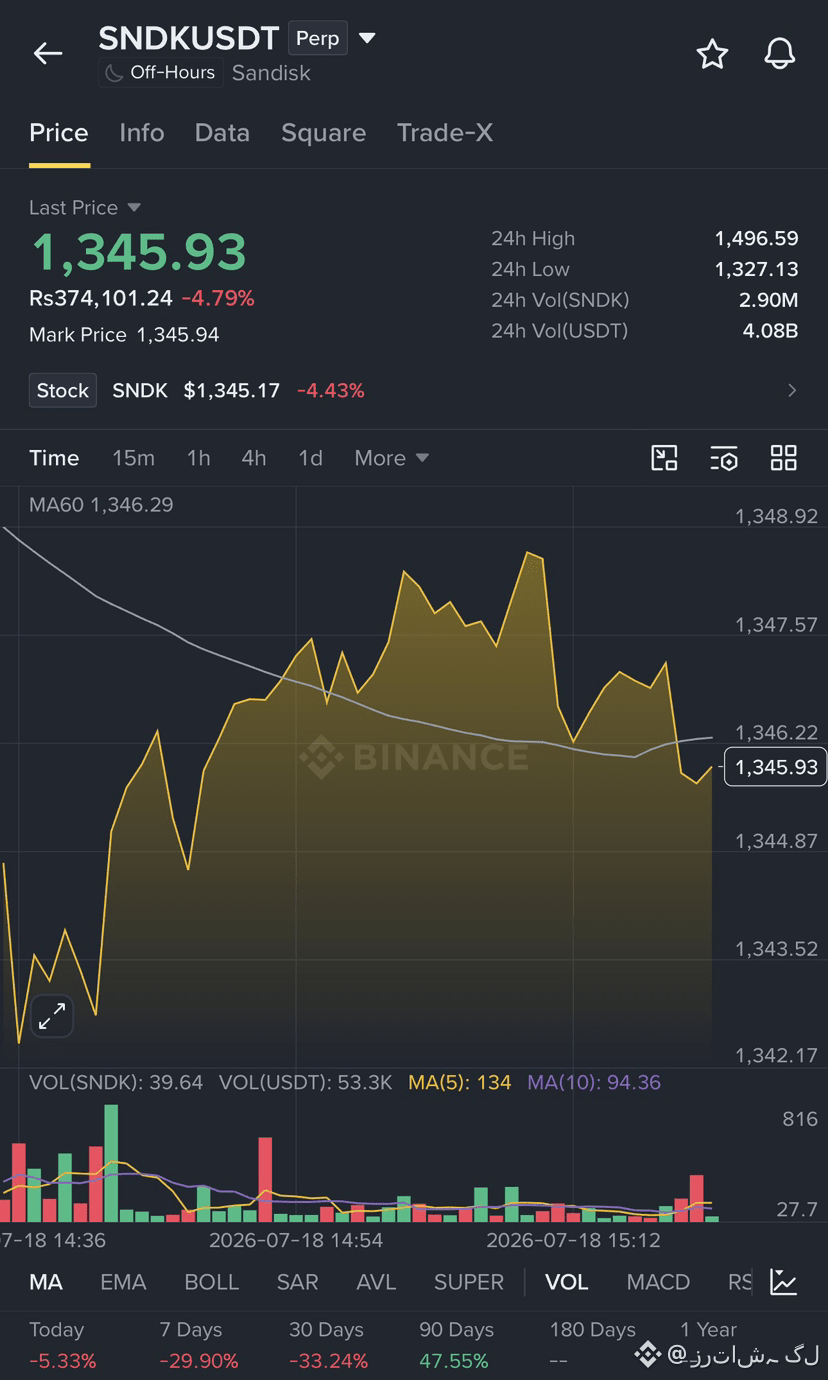Open the Data tab

pyautogui.click(x=222, y=133)
